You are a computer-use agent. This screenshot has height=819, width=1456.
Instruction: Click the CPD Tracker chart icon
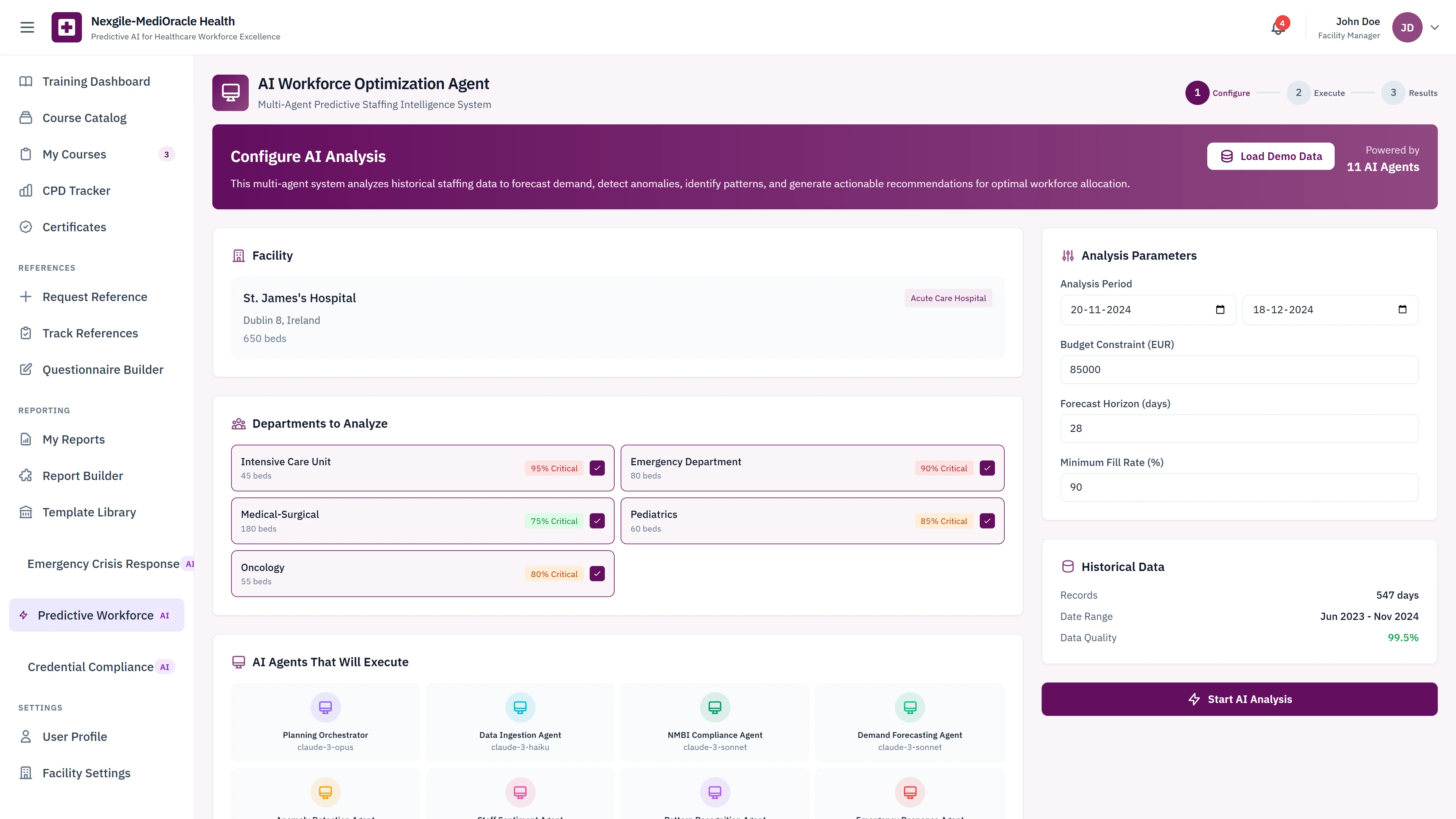[x=25, y=190]
